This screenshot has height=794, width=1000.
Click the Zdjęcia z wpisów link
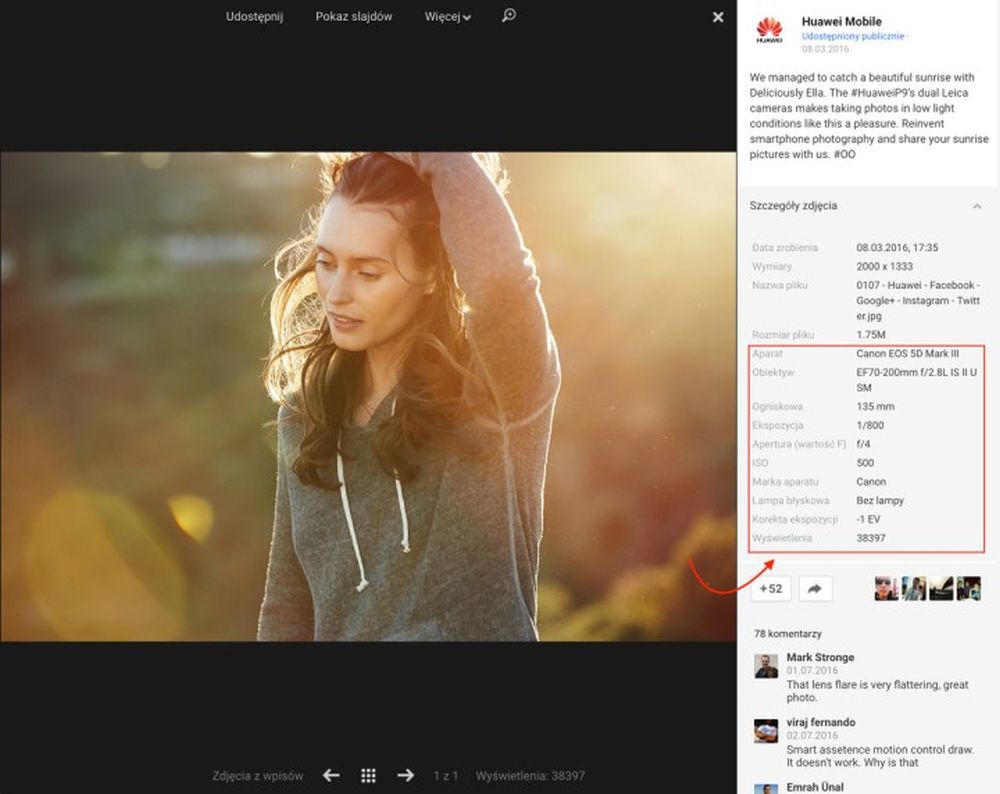pyautogui.click(x=258, y=776)
